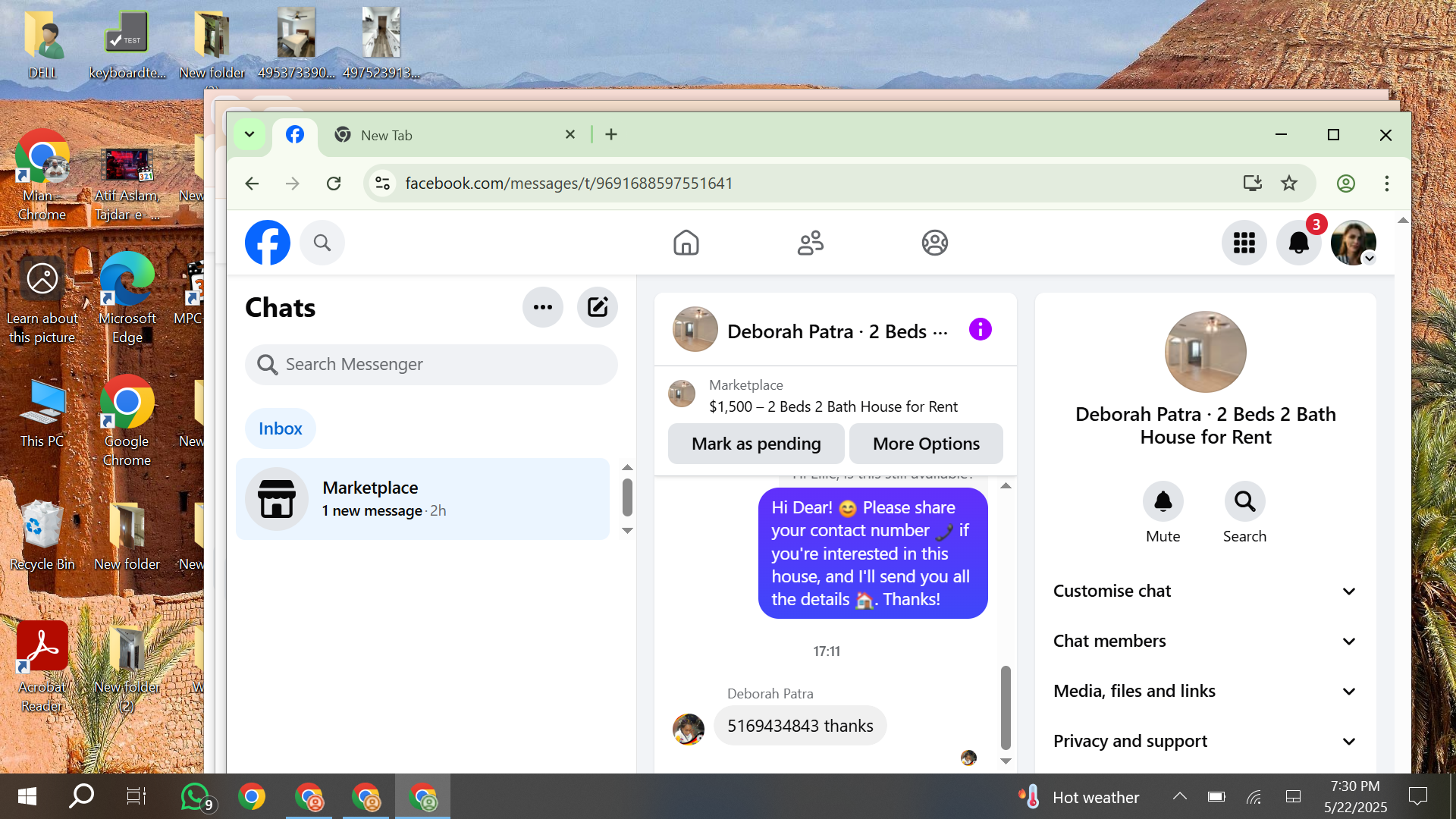Bookmark this page with star icon
This screenshot has height=819, width=1456.
1289,183
